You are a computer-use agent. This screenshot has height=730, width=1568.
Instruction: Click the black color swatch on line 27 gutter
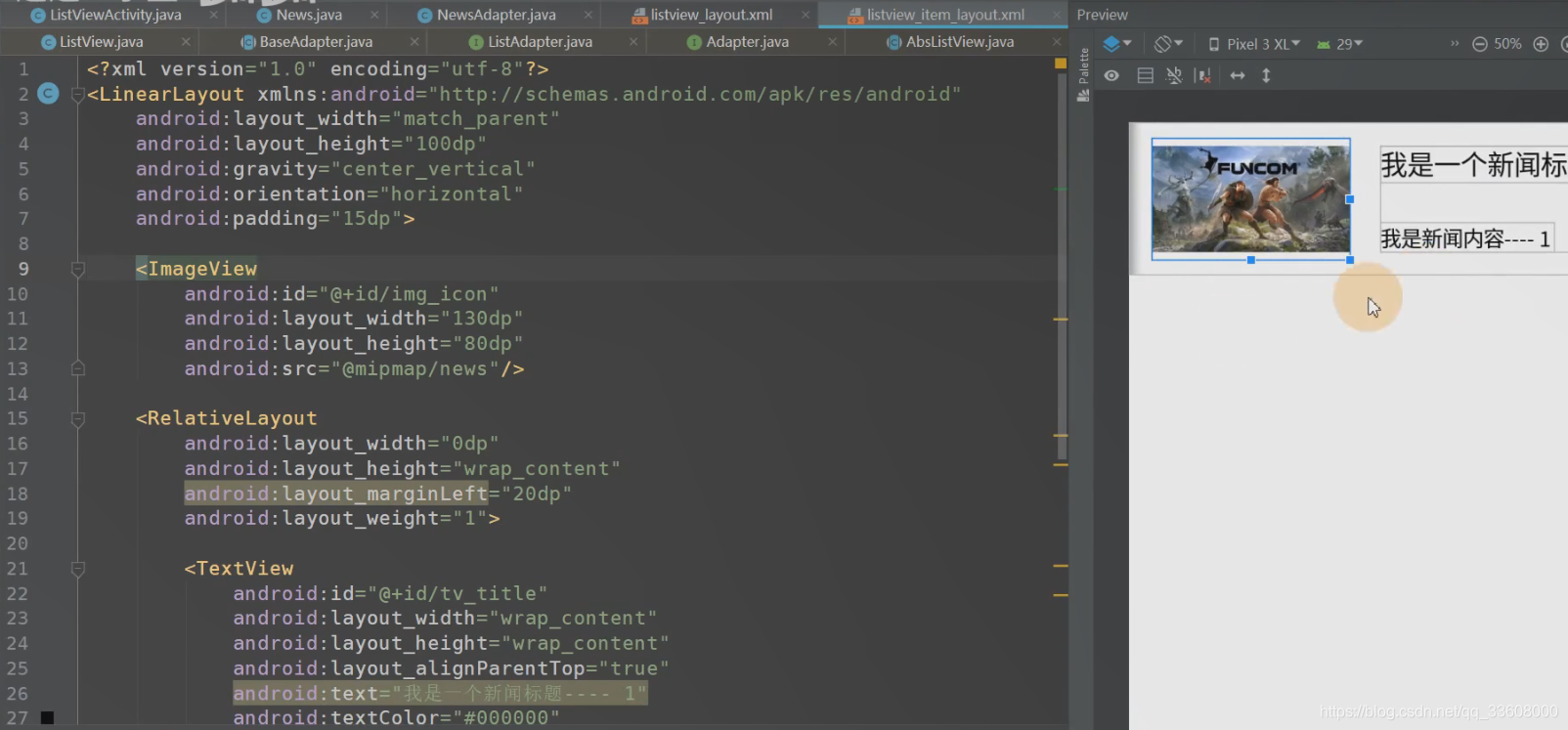(47, 717)
